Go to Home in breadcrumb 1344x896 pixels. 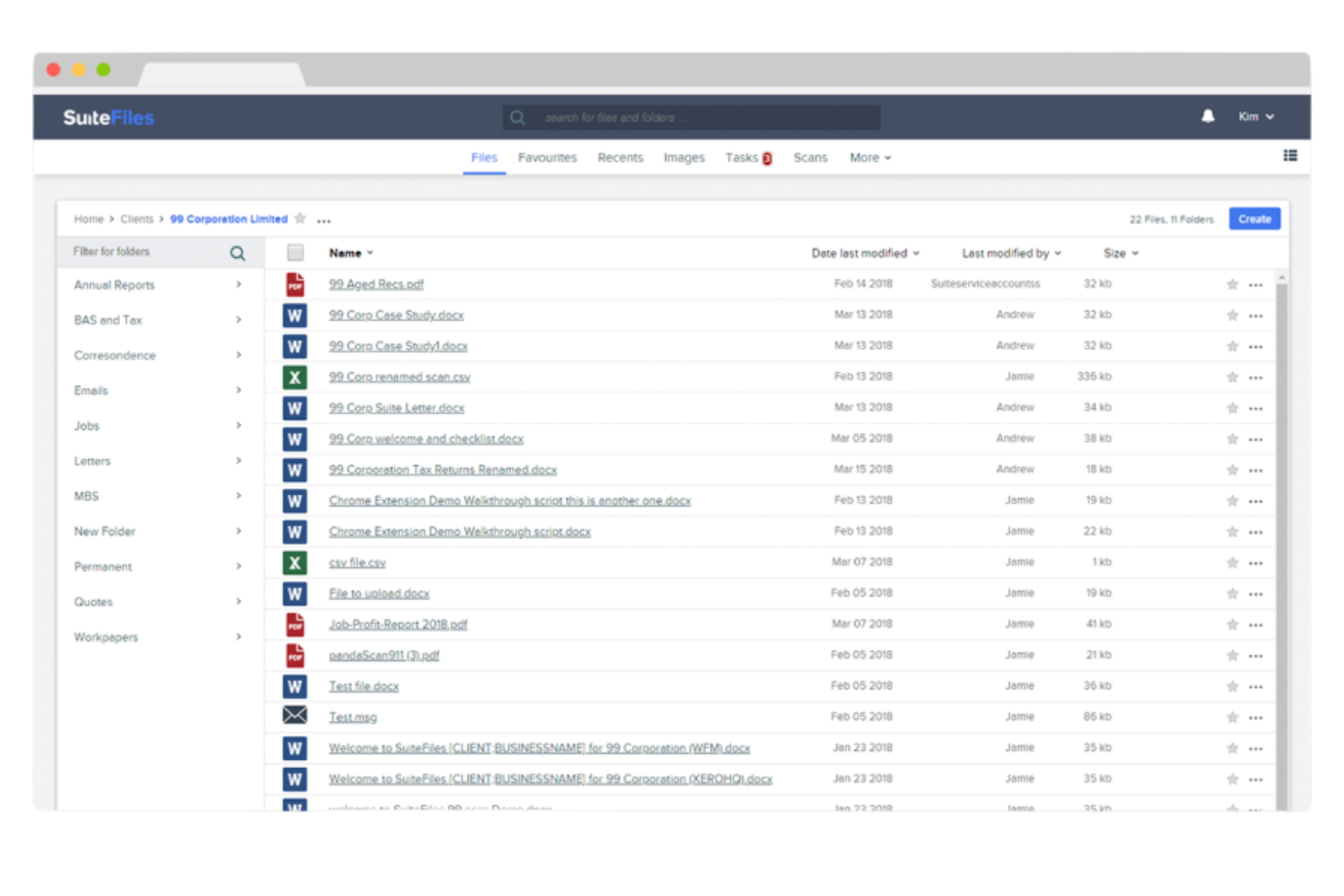coord(89,219)
